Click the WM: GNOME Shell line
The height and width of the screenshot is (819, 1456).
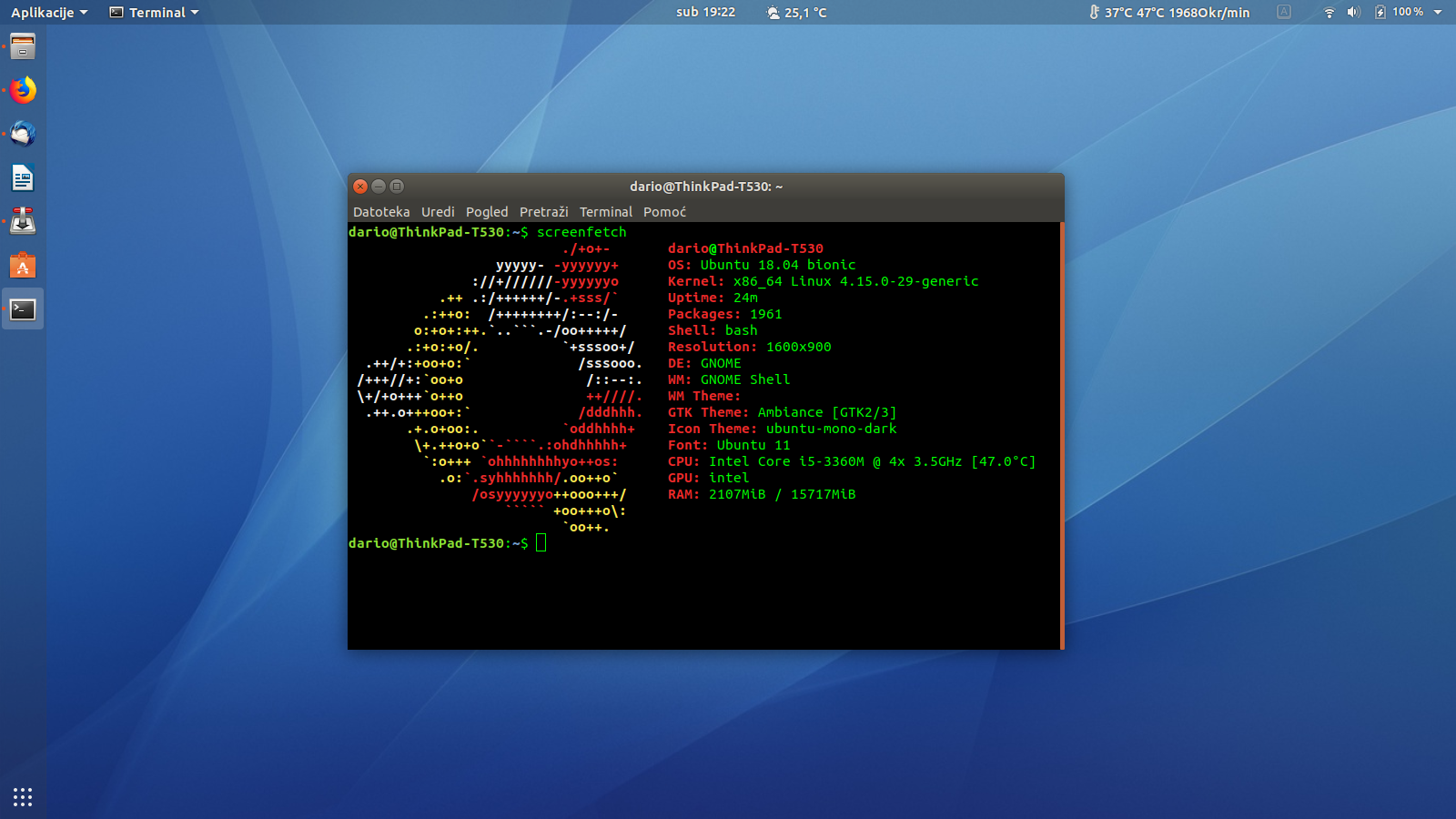click(x=729, y=379)
